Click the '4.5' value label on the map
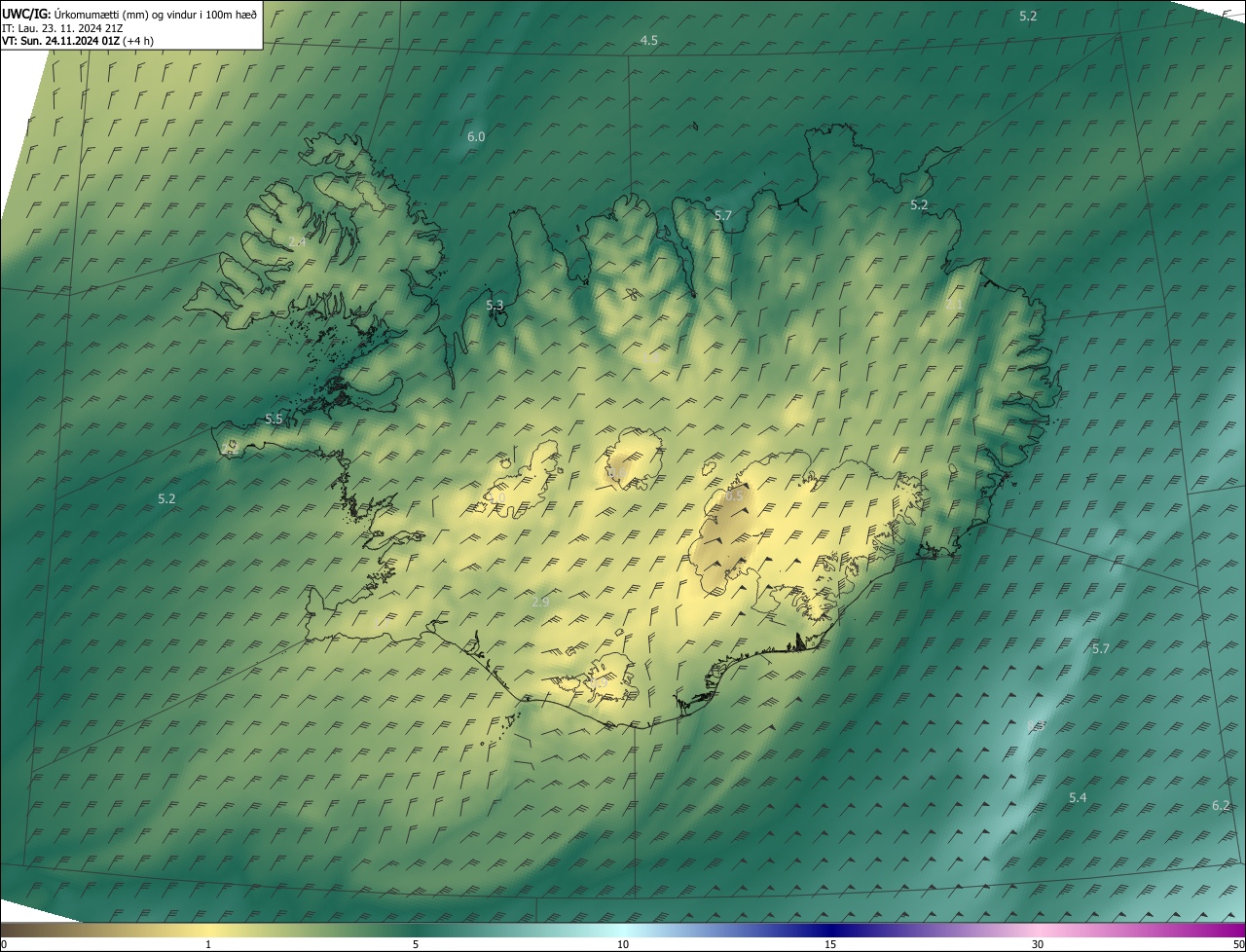Viewport: 1246px width, 952px height. click(648, 40)
